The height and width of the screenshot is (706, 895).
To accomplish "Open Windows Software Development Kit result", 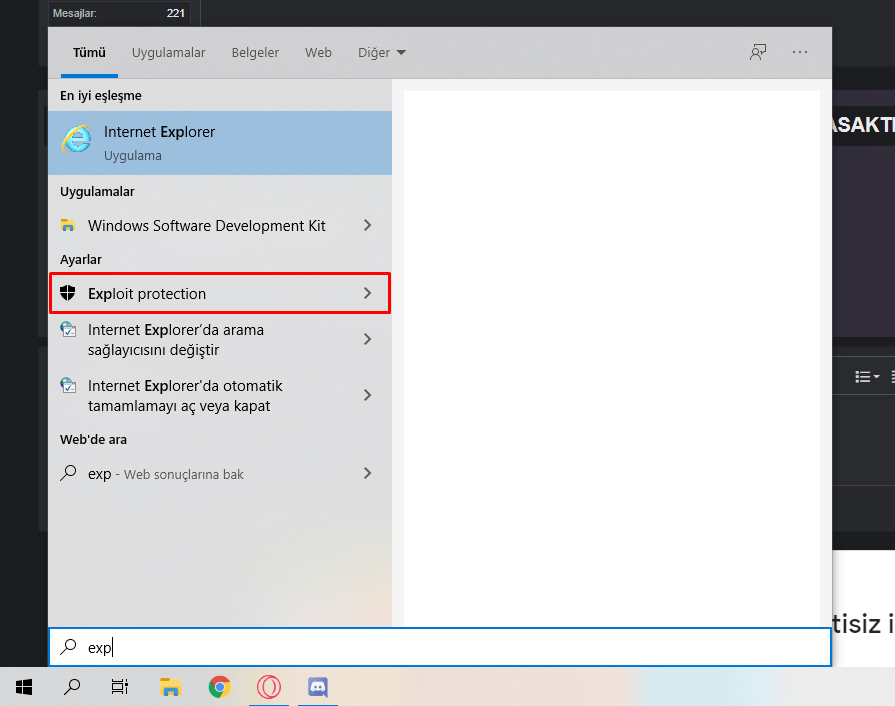I will 220,225.
